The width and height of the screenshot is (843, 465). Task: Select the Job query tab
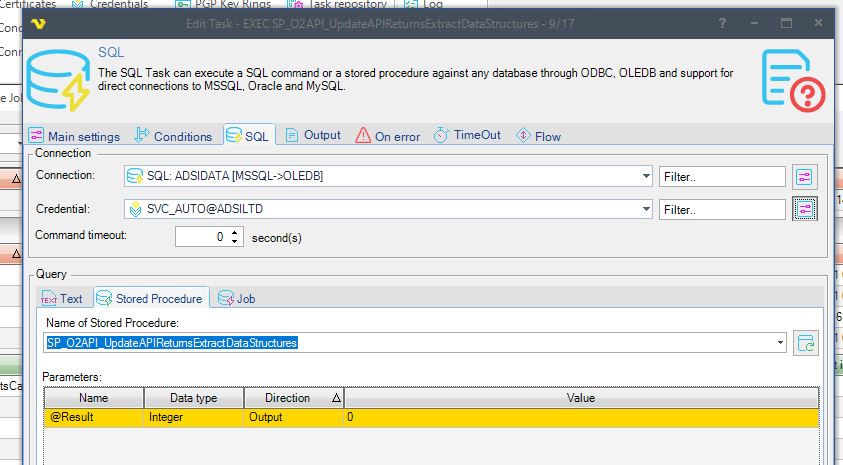click(x=235, y=298)
